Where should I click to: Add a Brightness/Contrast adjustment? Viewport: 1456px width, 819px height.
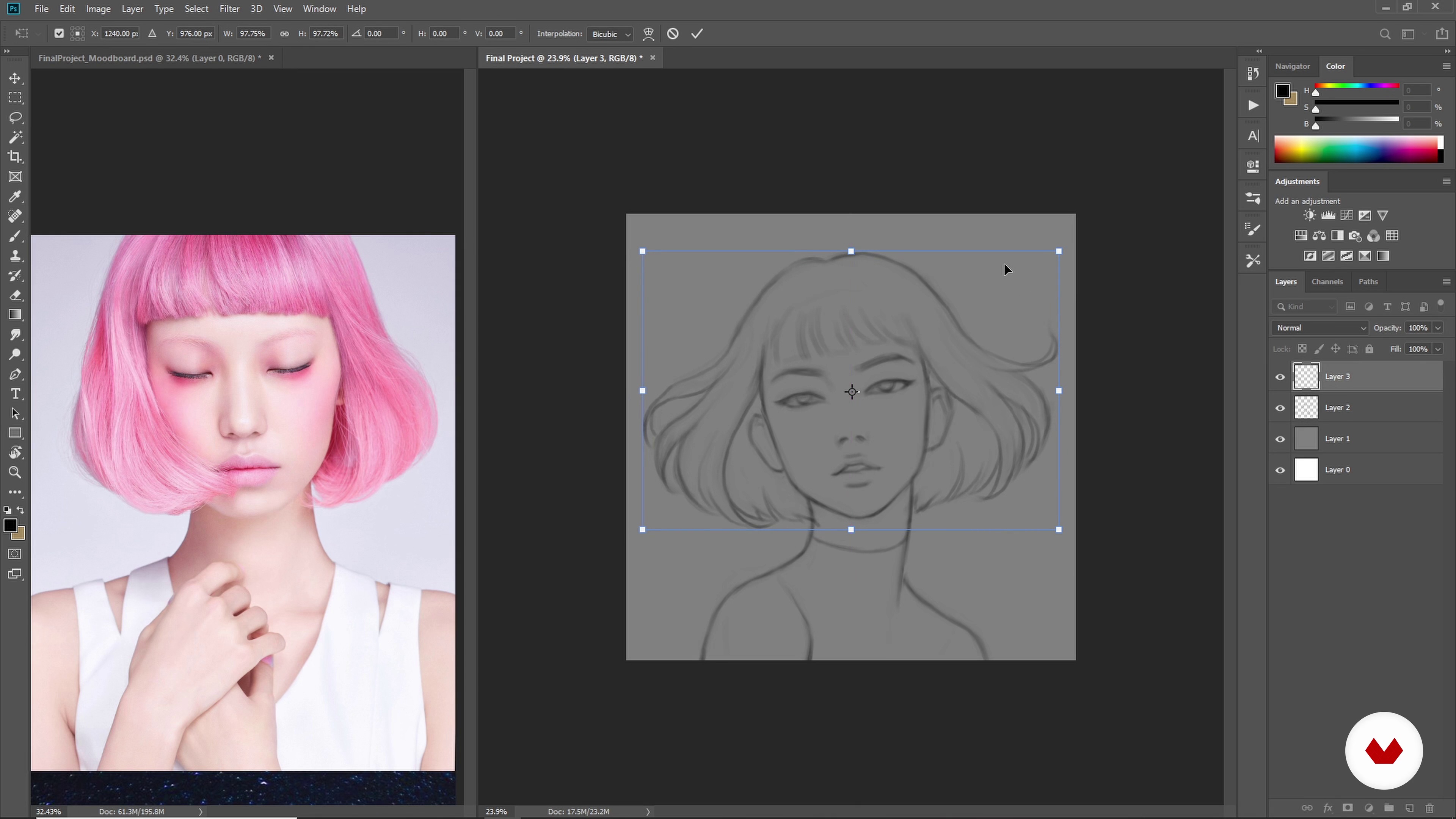(1309, 215)
